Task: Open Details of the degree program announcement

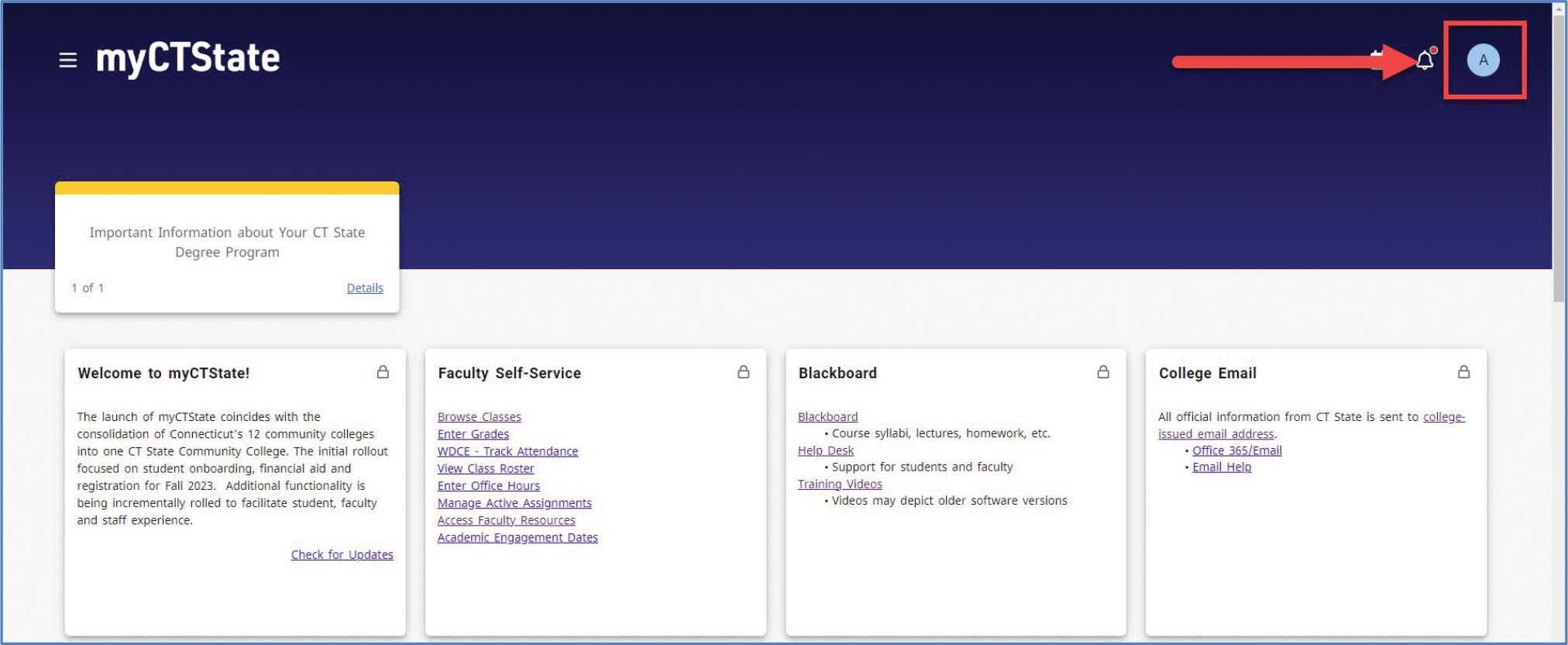Action: (x=364, y=288)
